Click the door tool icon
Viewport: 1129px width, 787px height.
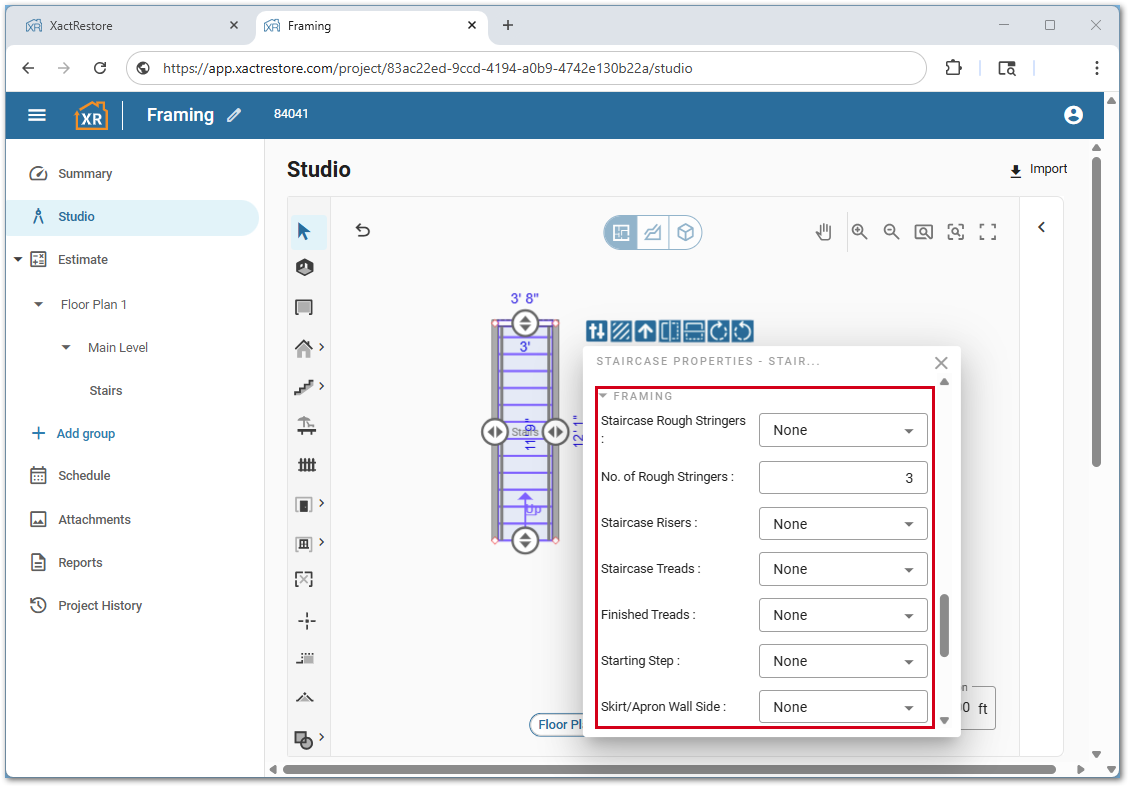tap(304, 504)
